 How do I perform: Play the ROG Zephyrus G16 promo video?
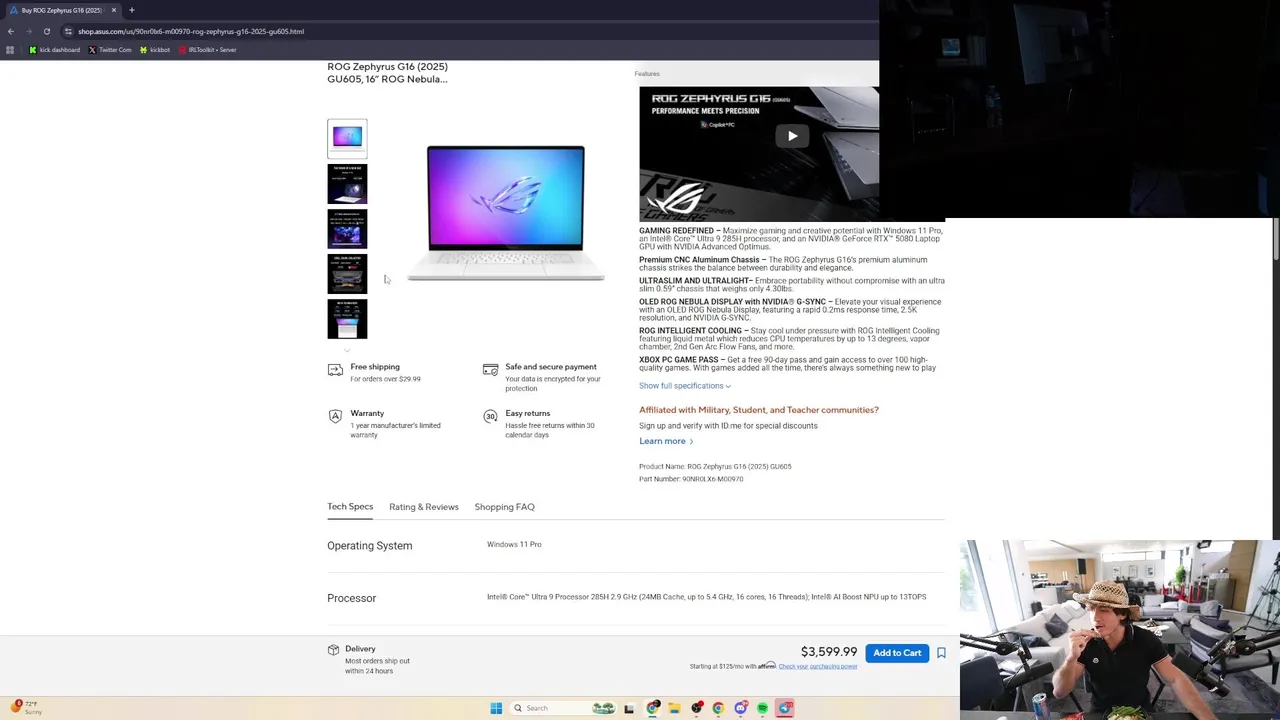[x=792, y=136]
